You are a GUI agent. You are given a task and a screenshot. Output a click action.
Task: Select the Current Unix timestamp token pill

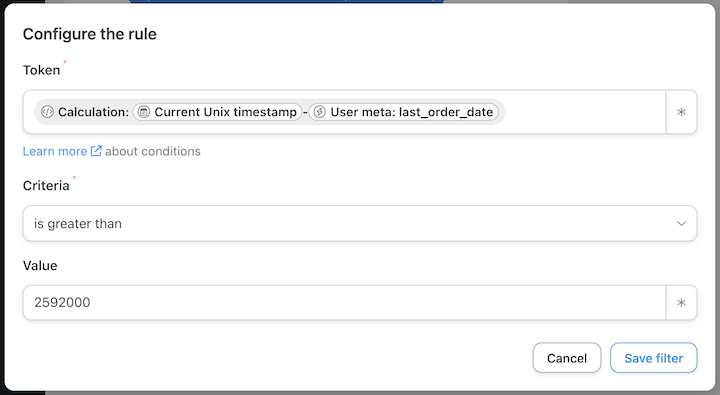217,112
